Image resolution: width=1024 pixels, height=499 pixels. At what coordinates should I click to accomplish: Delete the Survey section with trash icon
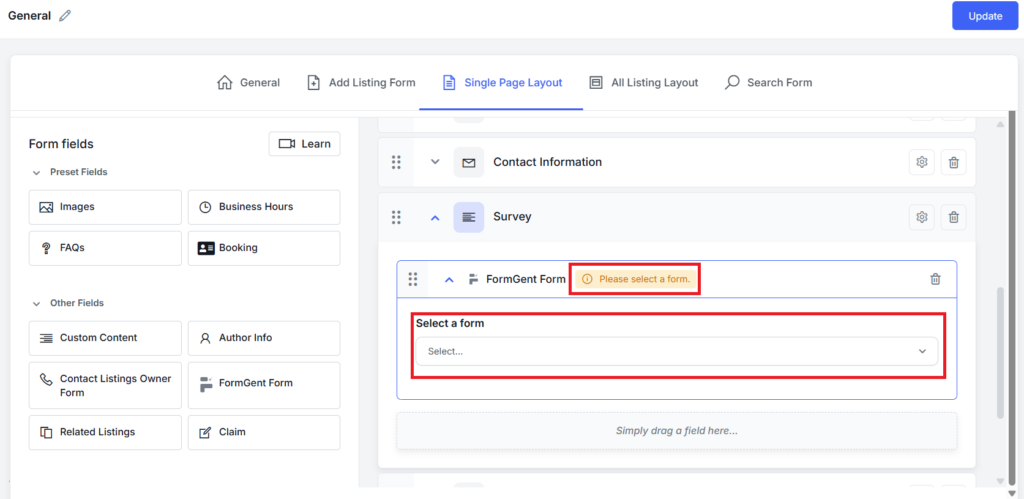[x=954, y=217]
